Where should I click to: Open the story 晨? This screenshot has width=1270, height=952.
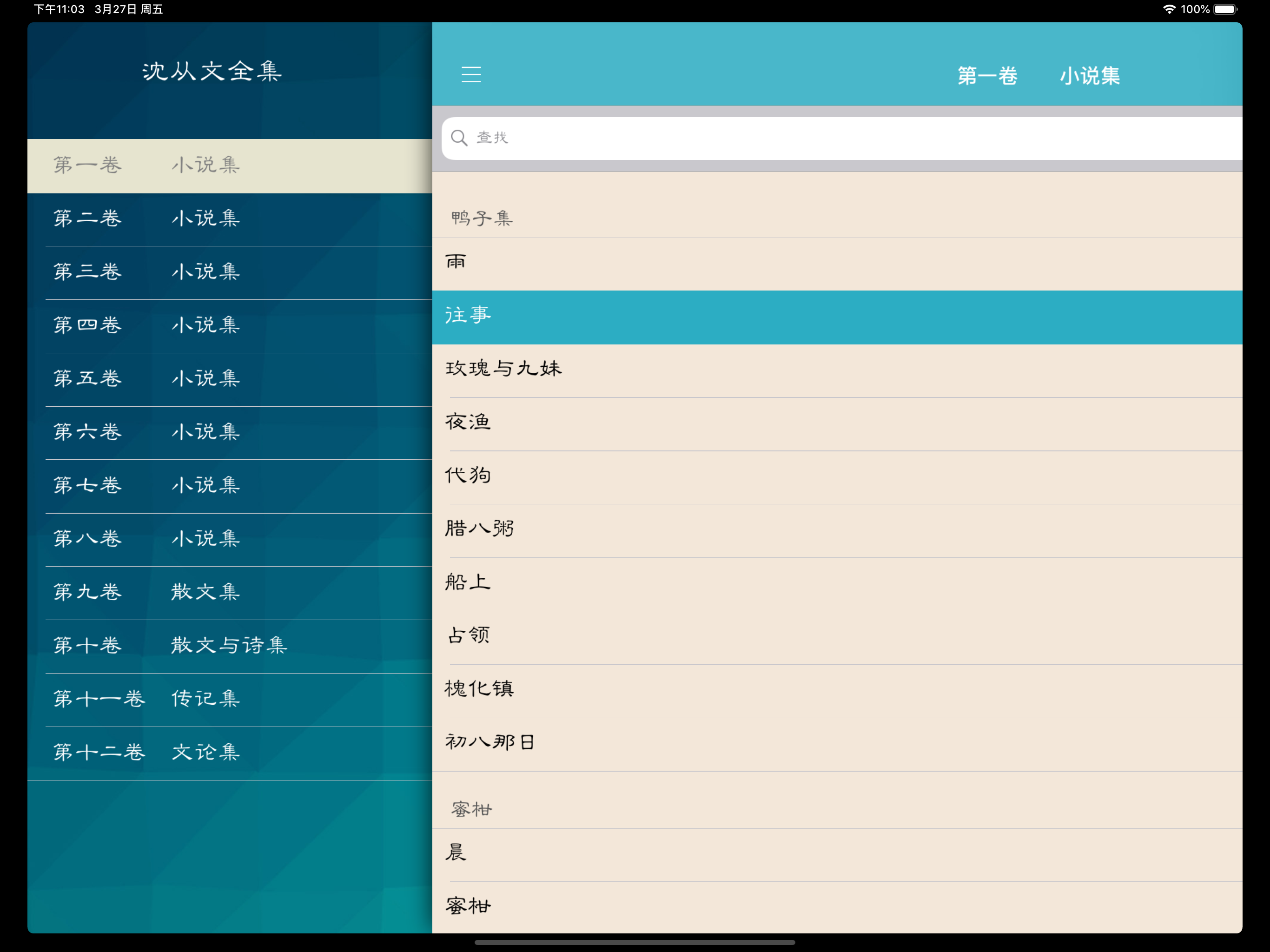point(837,855)
